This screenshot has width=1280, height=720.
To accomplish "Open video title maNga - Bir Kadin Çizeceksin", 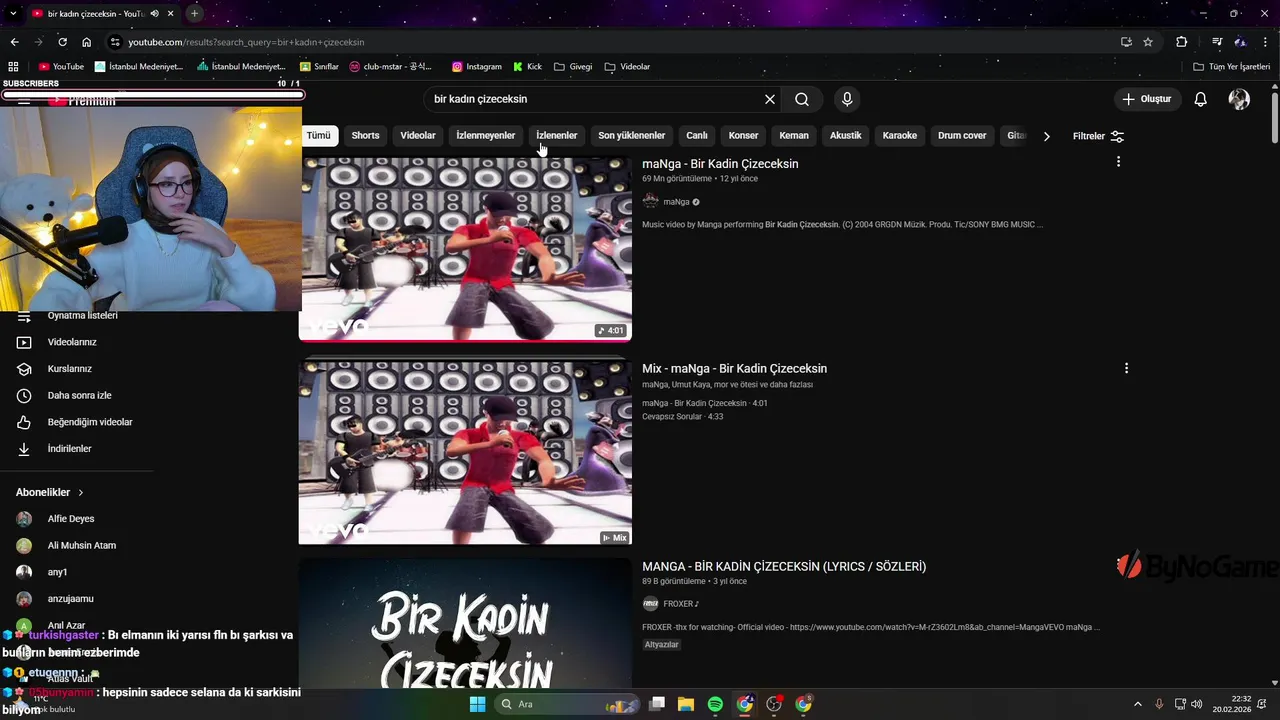I will [x=720, y=164].
